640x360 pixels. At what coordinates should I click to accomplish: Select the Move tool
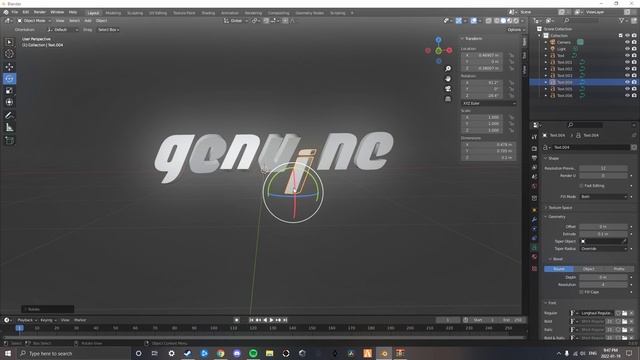point(9,67)
